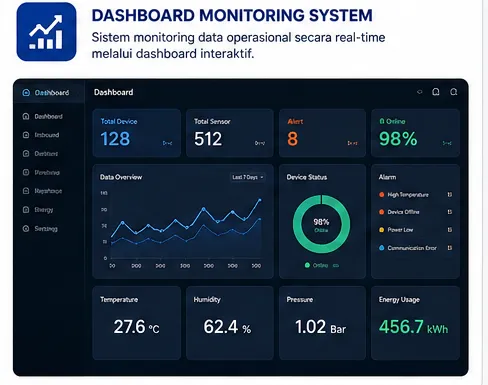
Task: Open the Pressure card showing 1.02 Bar
Action: (322, 323)
